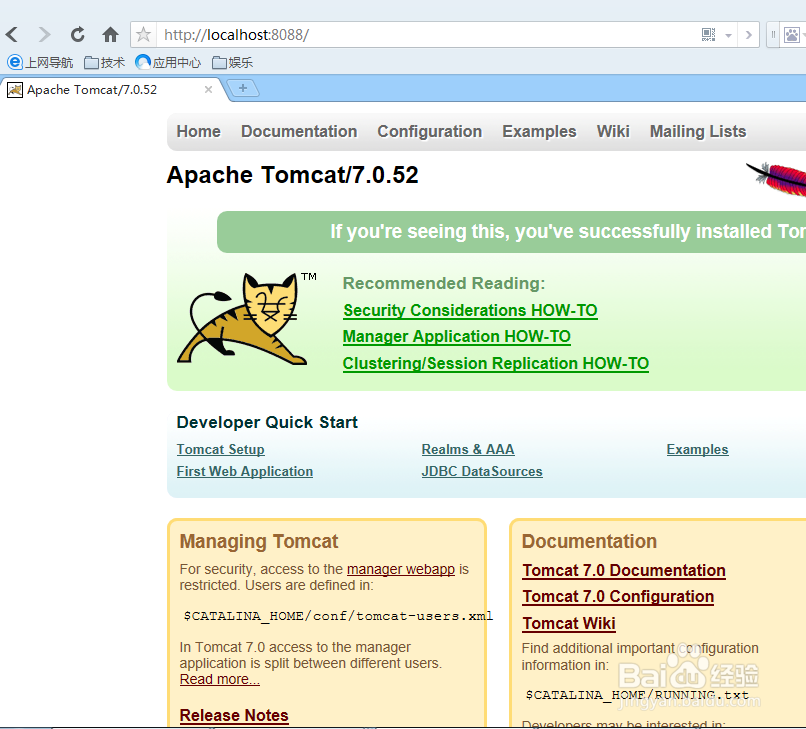Click the Read more... link
The image size is (806, 729).
[219, 680]
